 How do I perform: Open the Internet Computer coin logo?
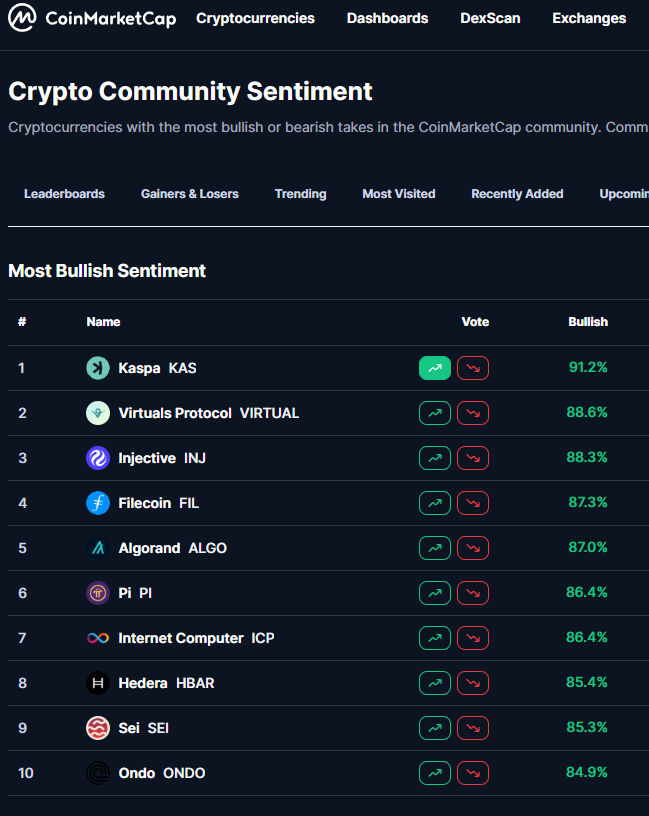(x=98, y=638)
